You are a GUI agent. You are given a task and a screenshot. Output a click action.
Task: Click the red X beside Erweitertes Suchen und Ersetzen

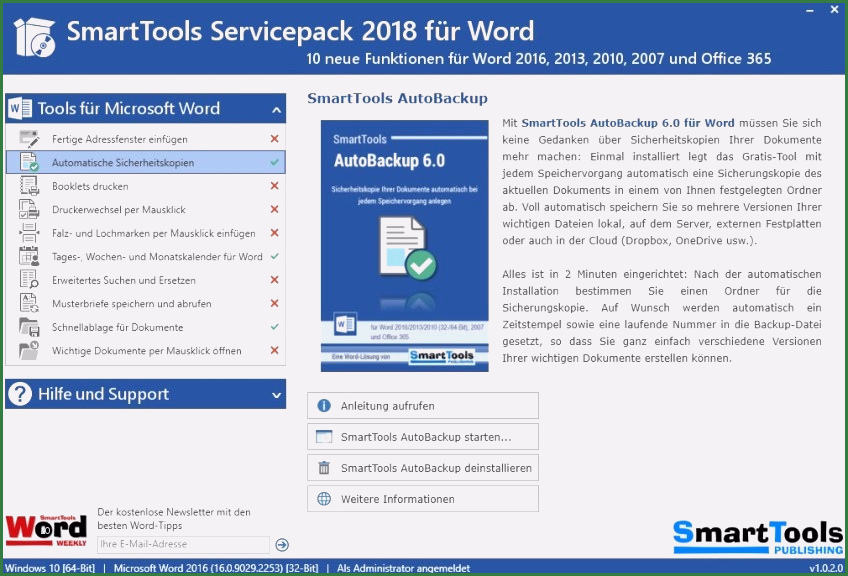[x=275, y=280]
